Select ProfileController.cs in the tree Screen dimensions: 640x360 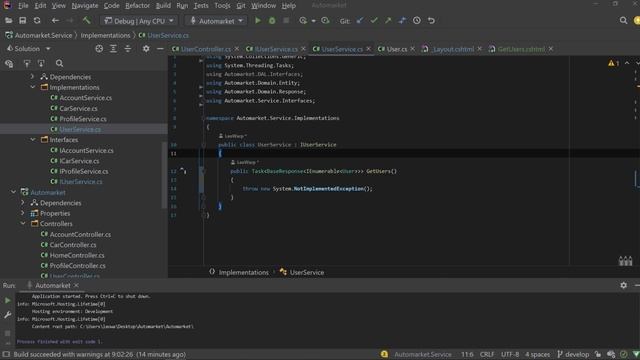click(x=78, y=266)
